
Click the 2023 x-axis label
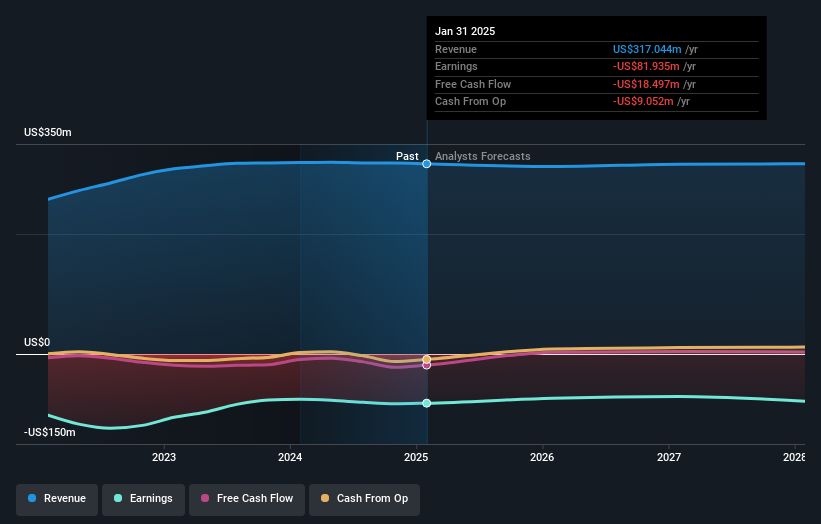[164, 457]
